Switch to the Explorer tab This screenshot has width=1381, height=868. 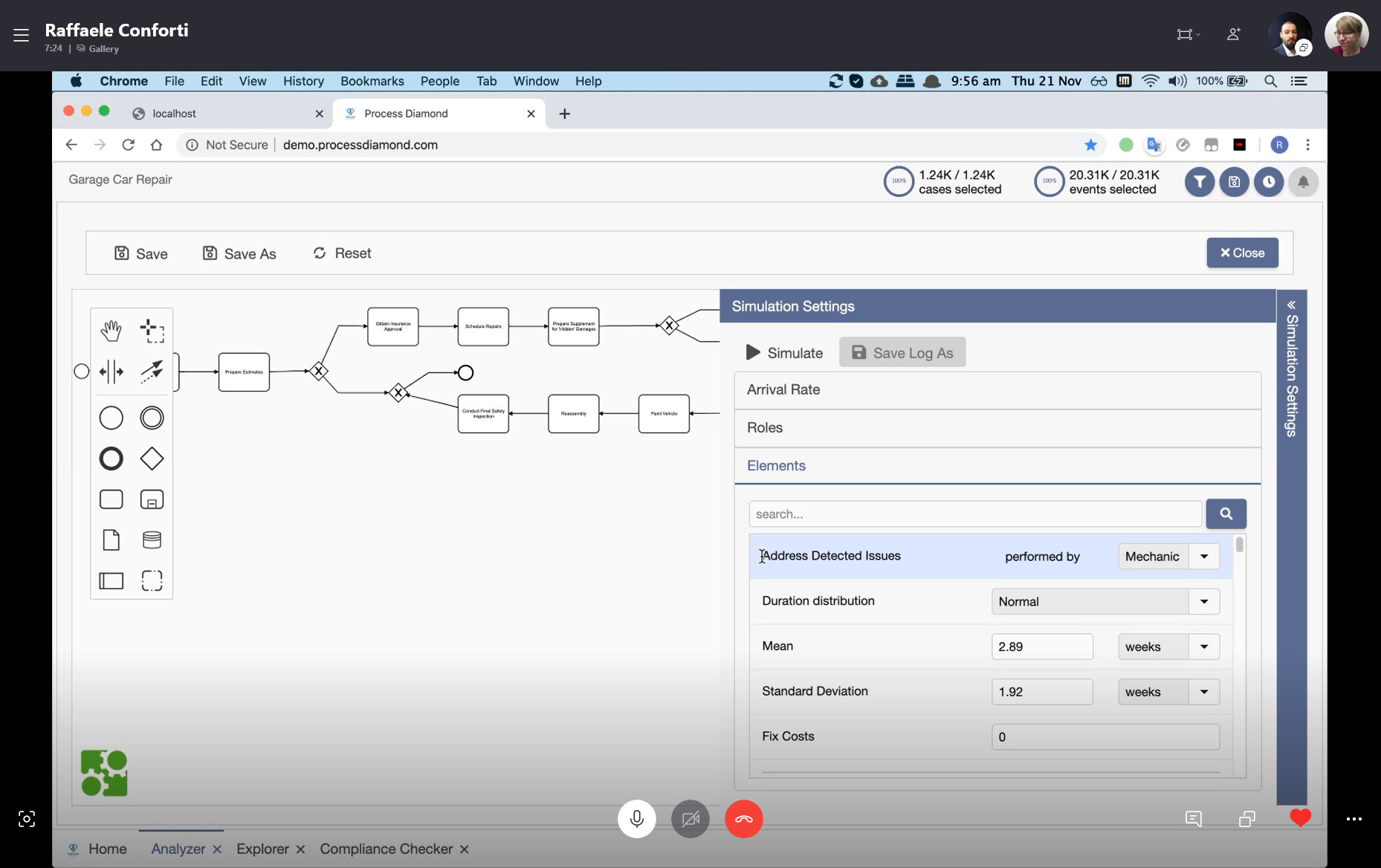click(x=262, y=849)
